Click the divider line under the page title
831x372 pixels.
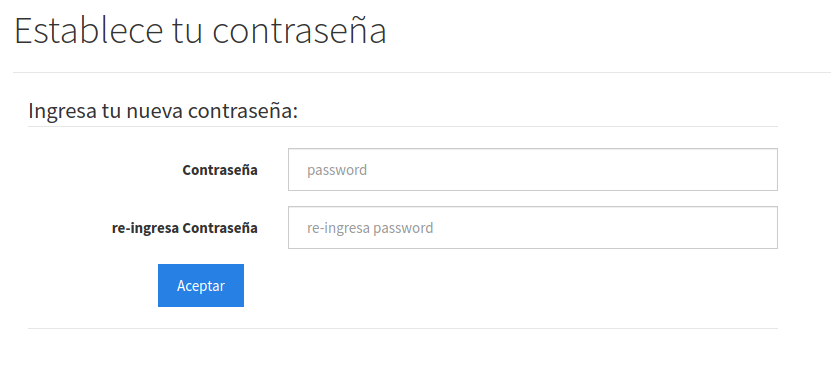point(422,72)
